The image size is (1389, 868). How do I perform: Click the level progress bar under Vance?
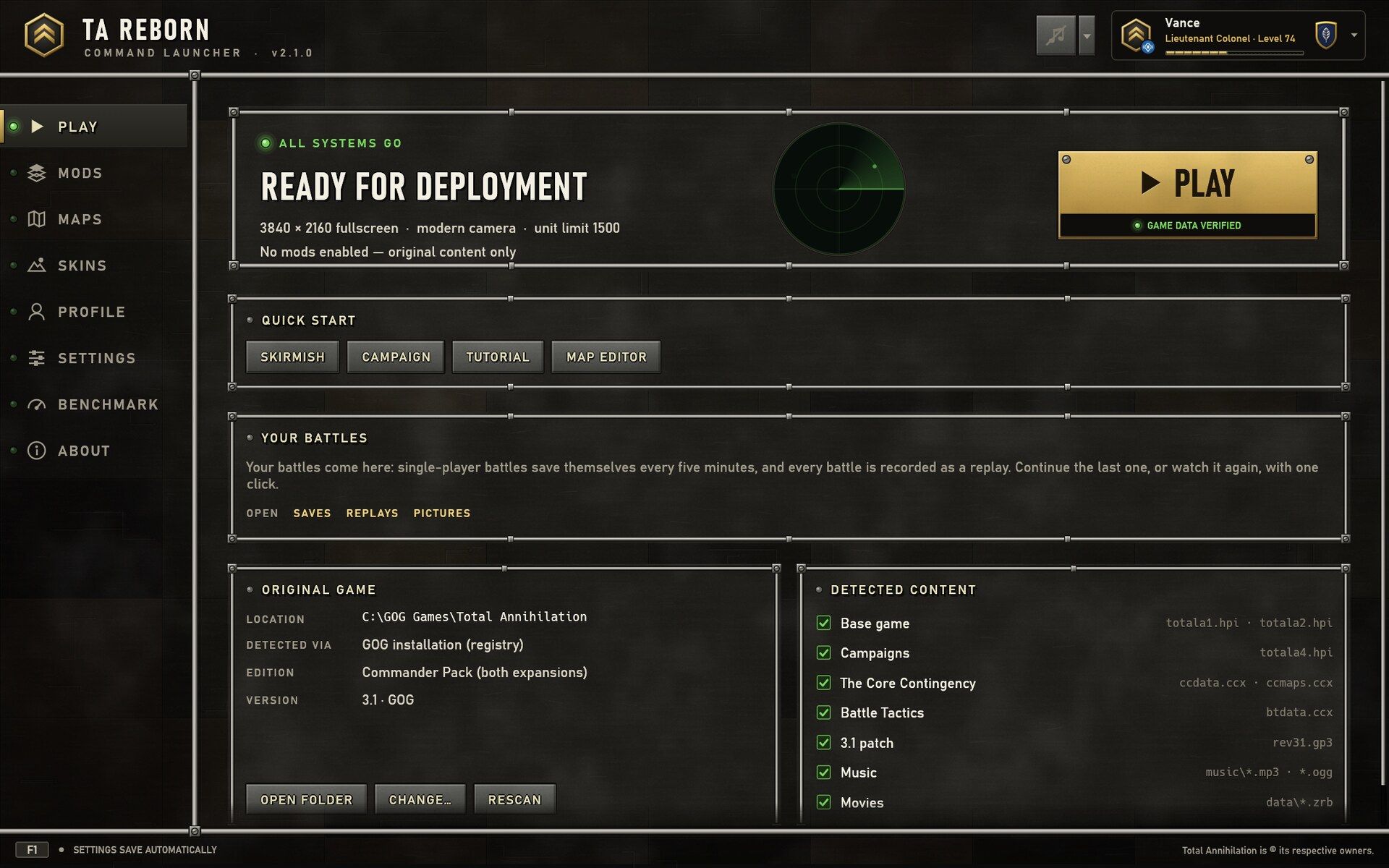pyautogui.click(x=1234, y=53)
